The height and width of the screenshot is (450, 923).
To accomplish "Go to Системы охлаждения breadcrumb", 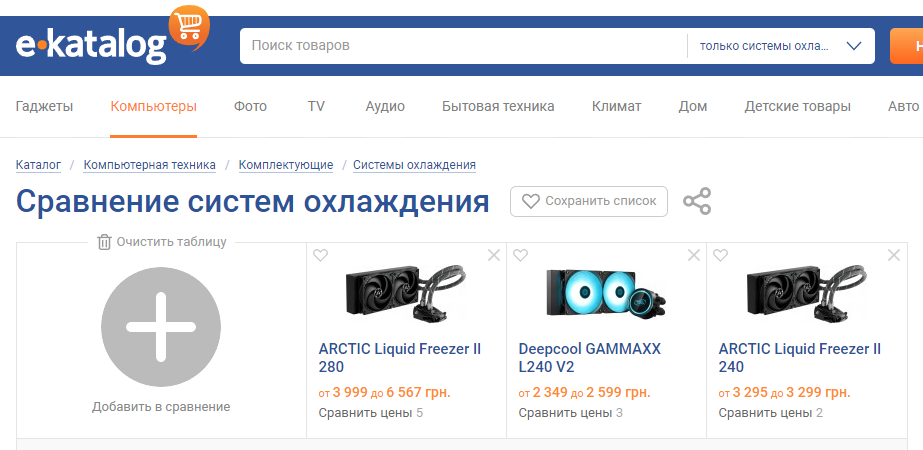I will point(414,165).
